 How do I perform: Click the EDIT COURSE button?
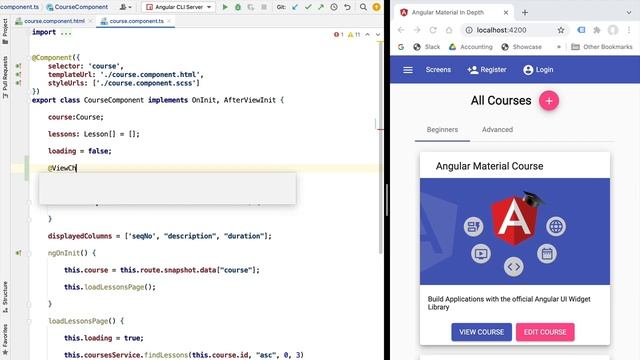pos(545,332)
